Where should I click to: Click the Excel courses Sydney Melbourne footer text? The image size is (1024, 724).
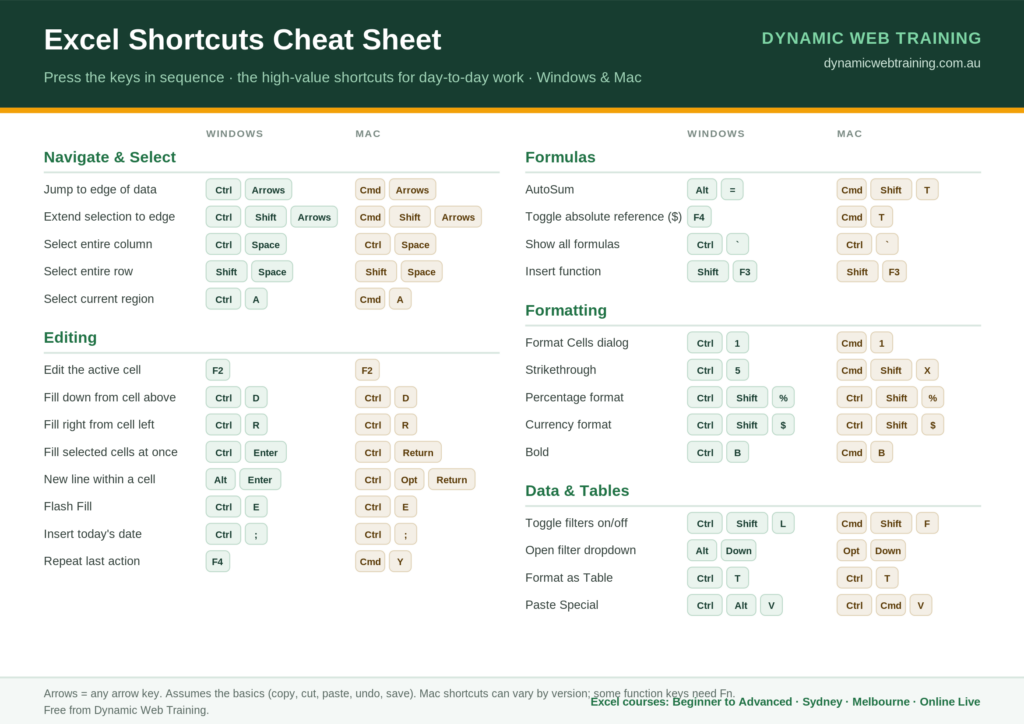coord(785,702)
